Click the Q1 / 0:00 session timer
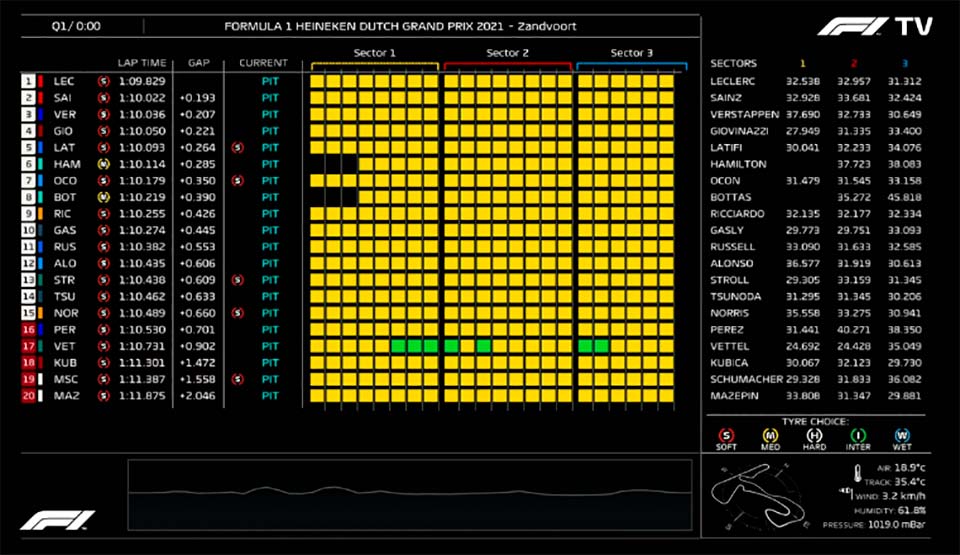 (x=76, y=26)
